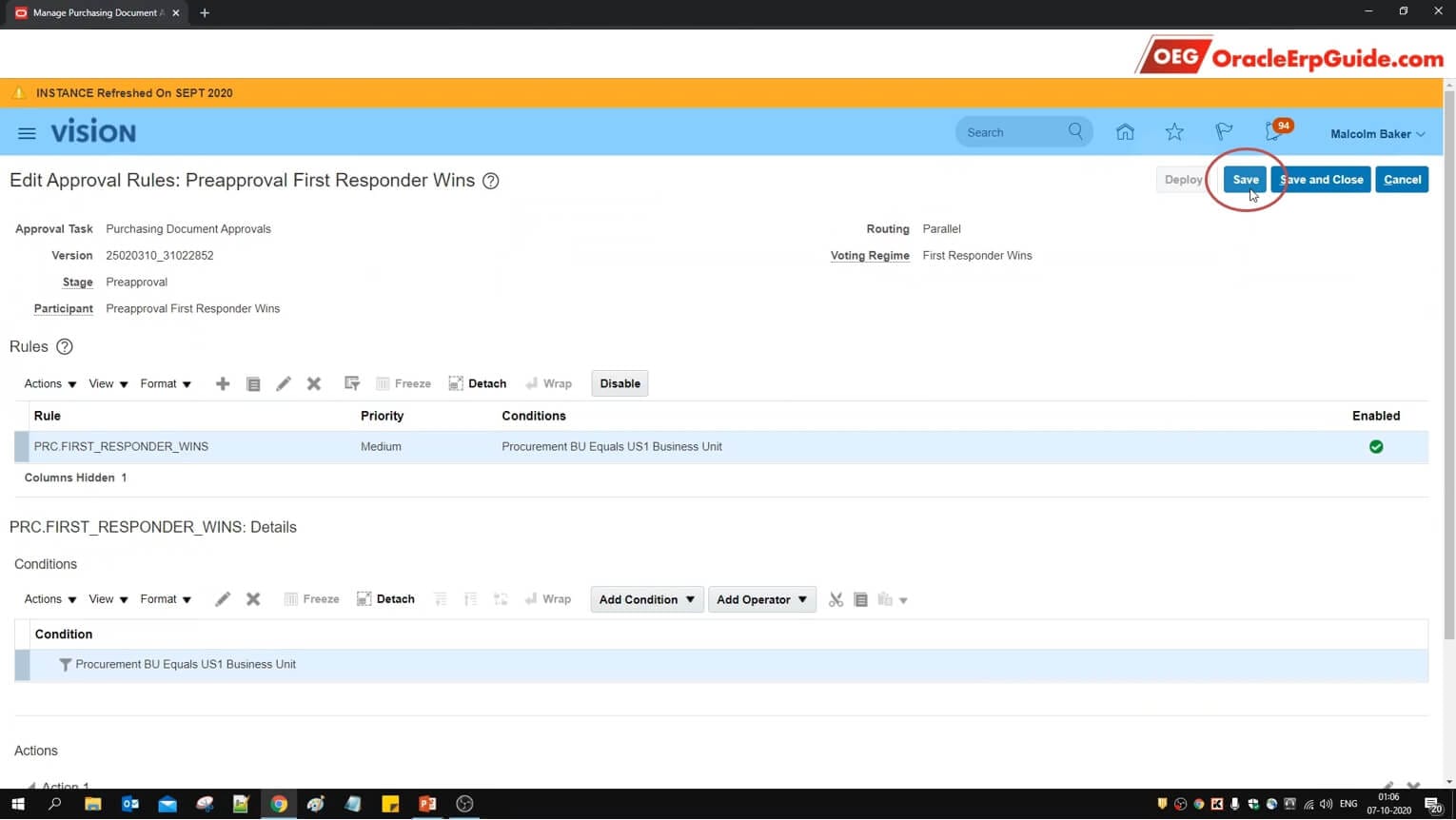Duplicate the selected rule in Rules toolbar
1456x820 pixels.
point(253,383)
